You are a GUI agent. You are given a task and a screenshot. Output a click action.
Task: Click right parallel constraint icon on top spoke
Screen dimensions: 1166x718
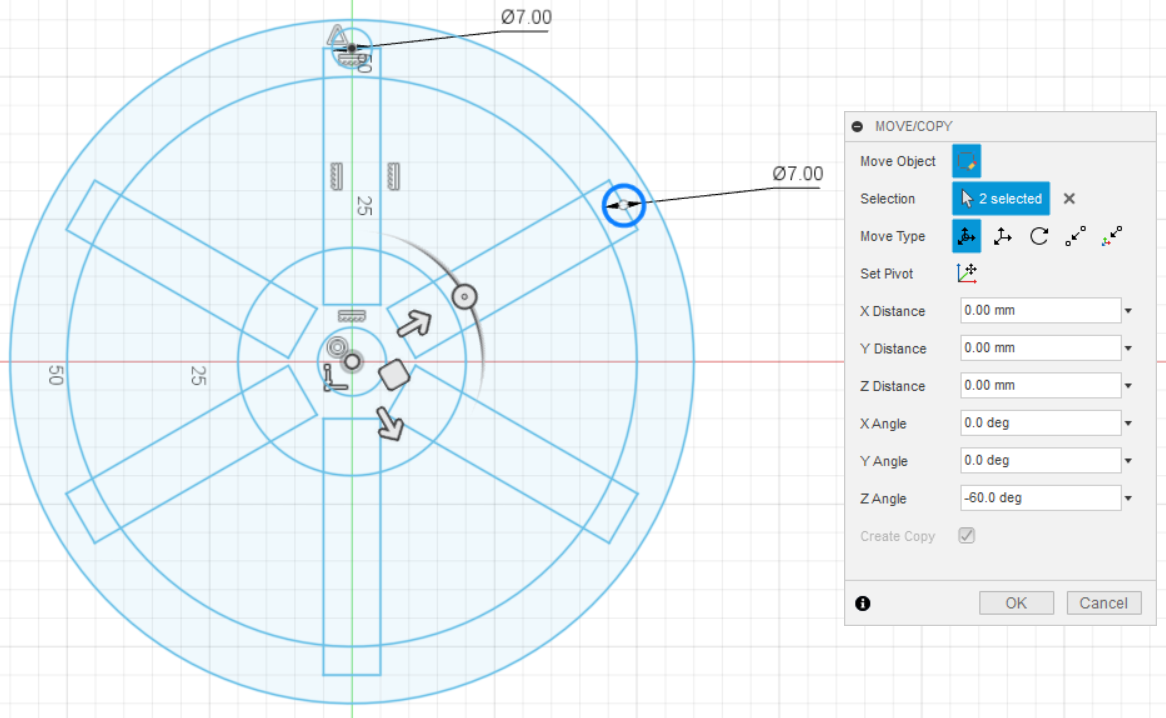[x=393, y=177]
